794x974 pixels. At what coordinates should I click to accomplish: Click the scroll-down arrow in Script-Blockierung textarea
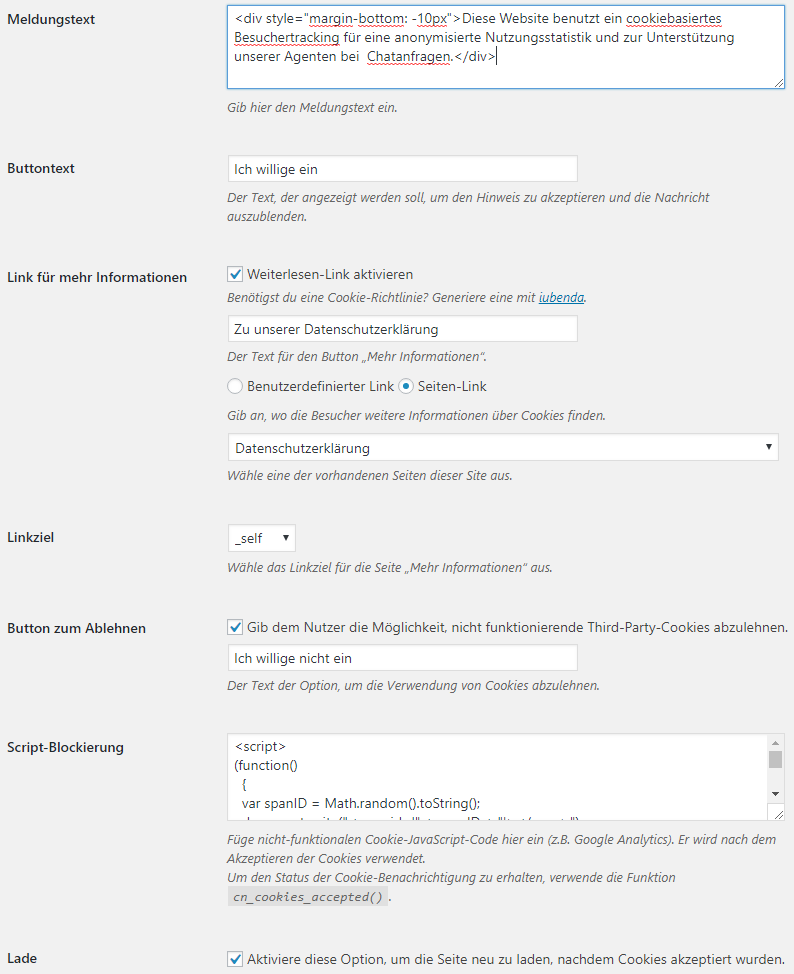tap(775, 794)
